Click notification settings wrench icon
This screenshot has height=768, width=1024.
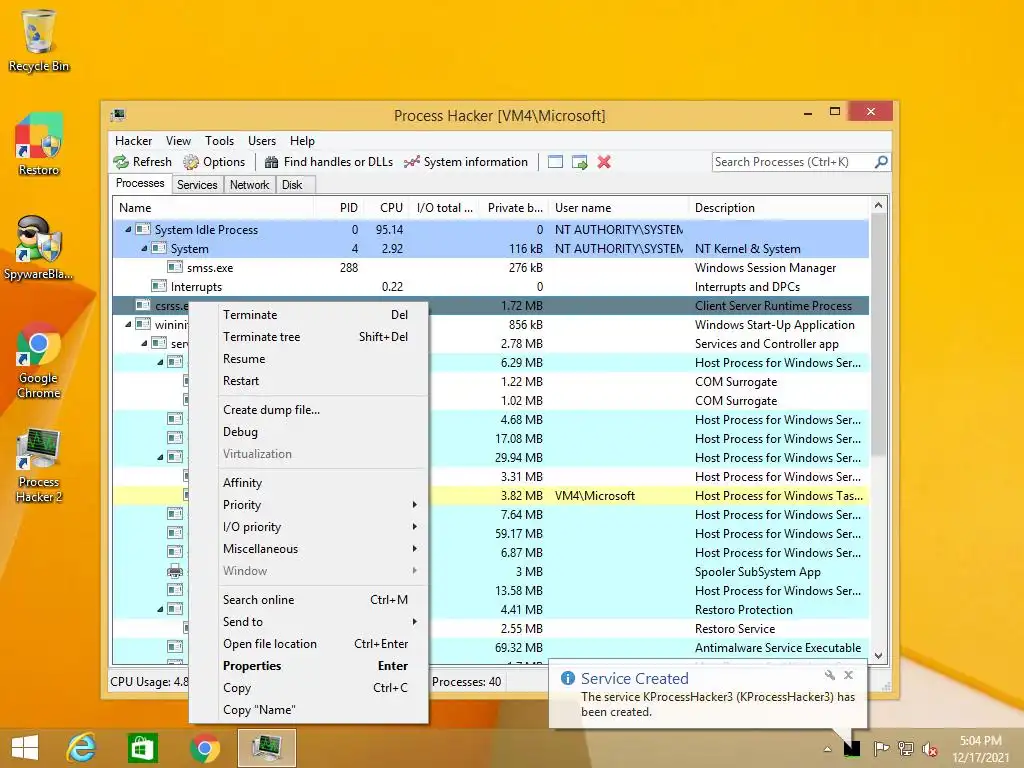[x=829, y=675]
